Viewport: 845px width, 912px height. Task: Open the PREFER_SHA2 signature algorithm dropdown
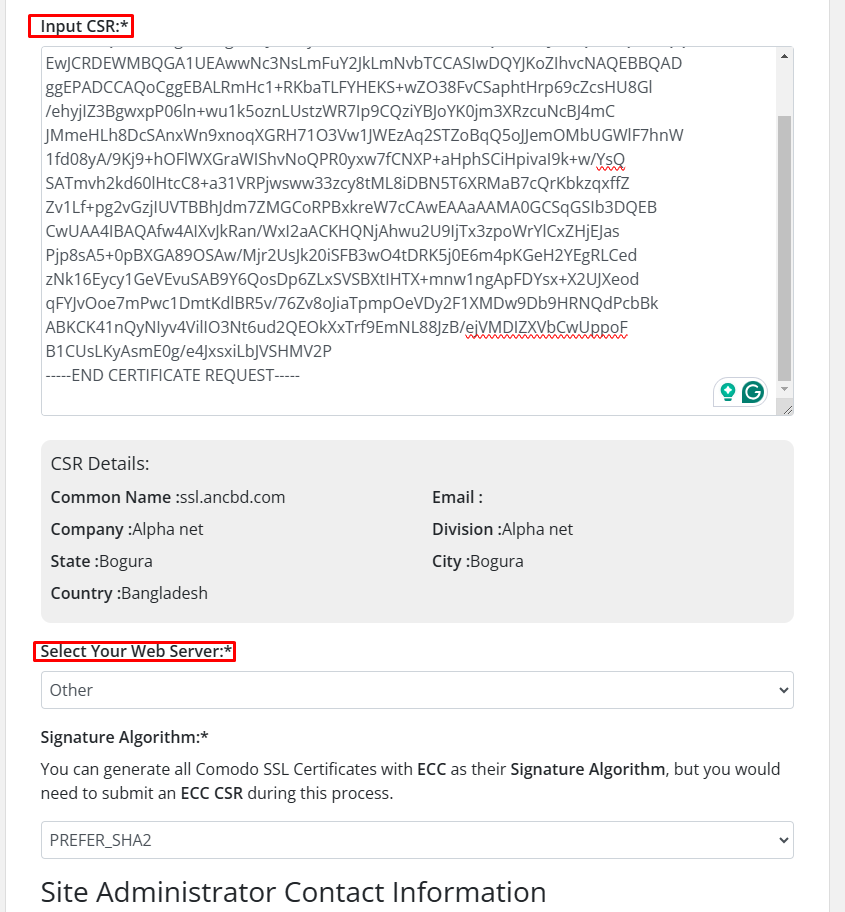(x=417, y=840)
